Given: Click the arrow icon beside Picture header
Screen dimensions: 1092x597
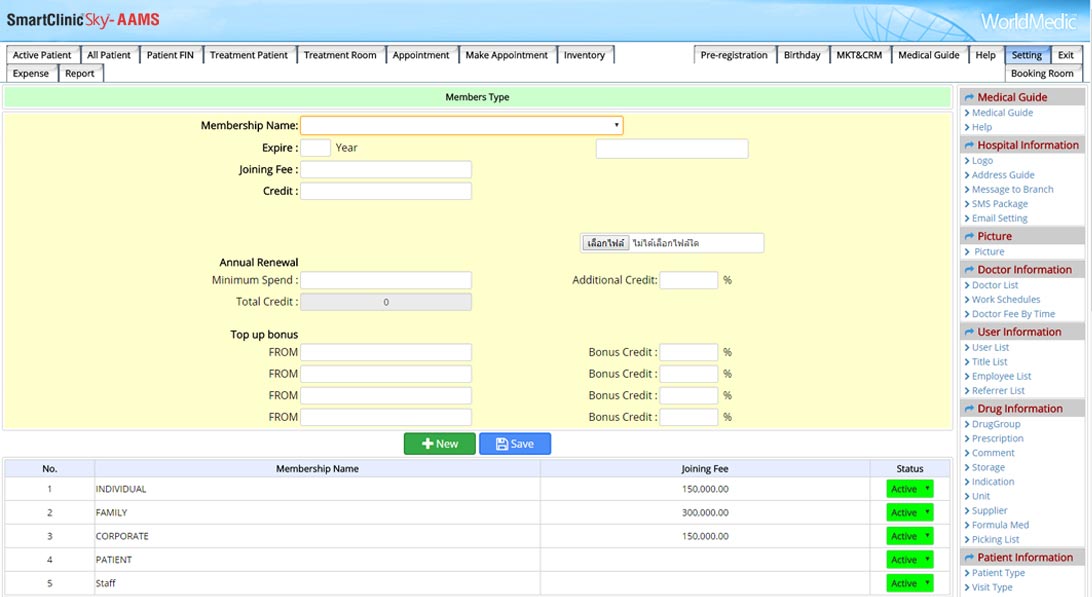Looking at the screenshot, I should point(969,237).
